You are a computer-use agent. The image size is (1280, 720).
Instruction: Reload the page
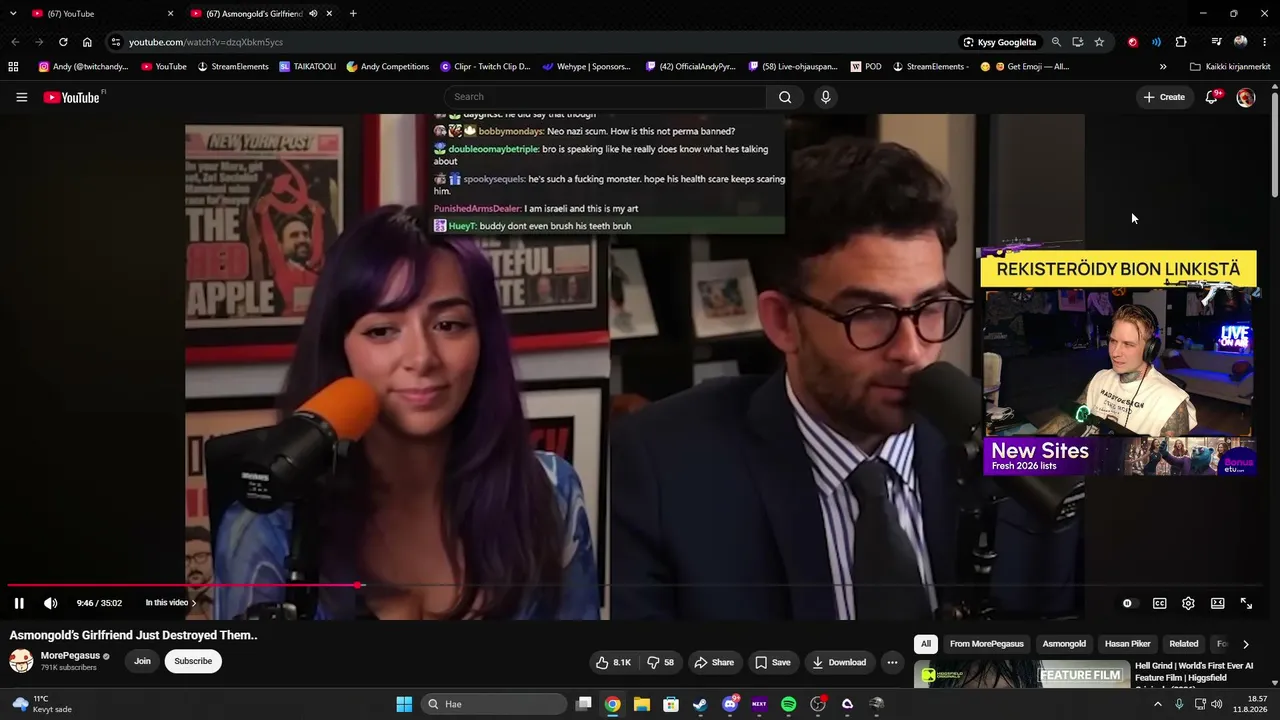pyautogui.click(x=63, y=42)
